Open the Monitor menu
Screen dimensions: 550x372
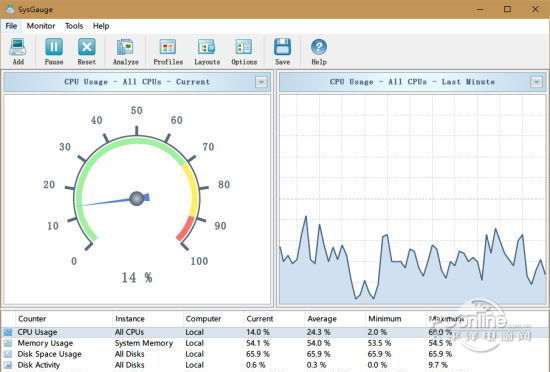click(41, 26)
